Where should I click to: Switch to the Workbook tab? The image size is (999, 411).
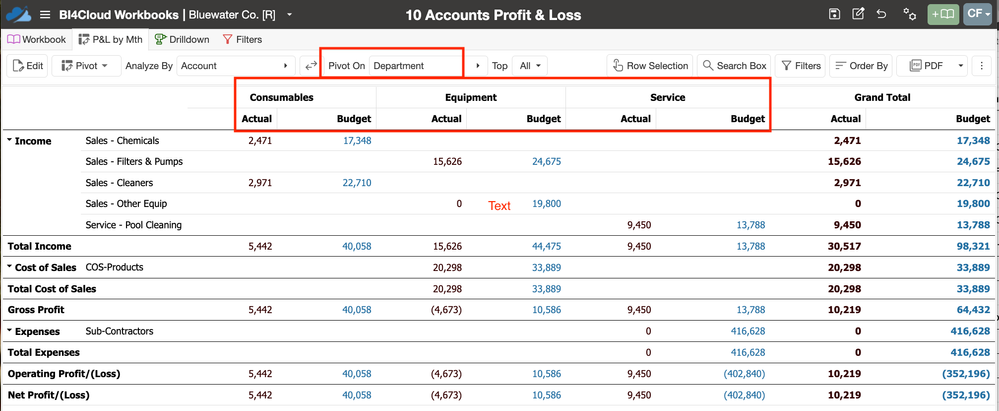pos(37,40)
